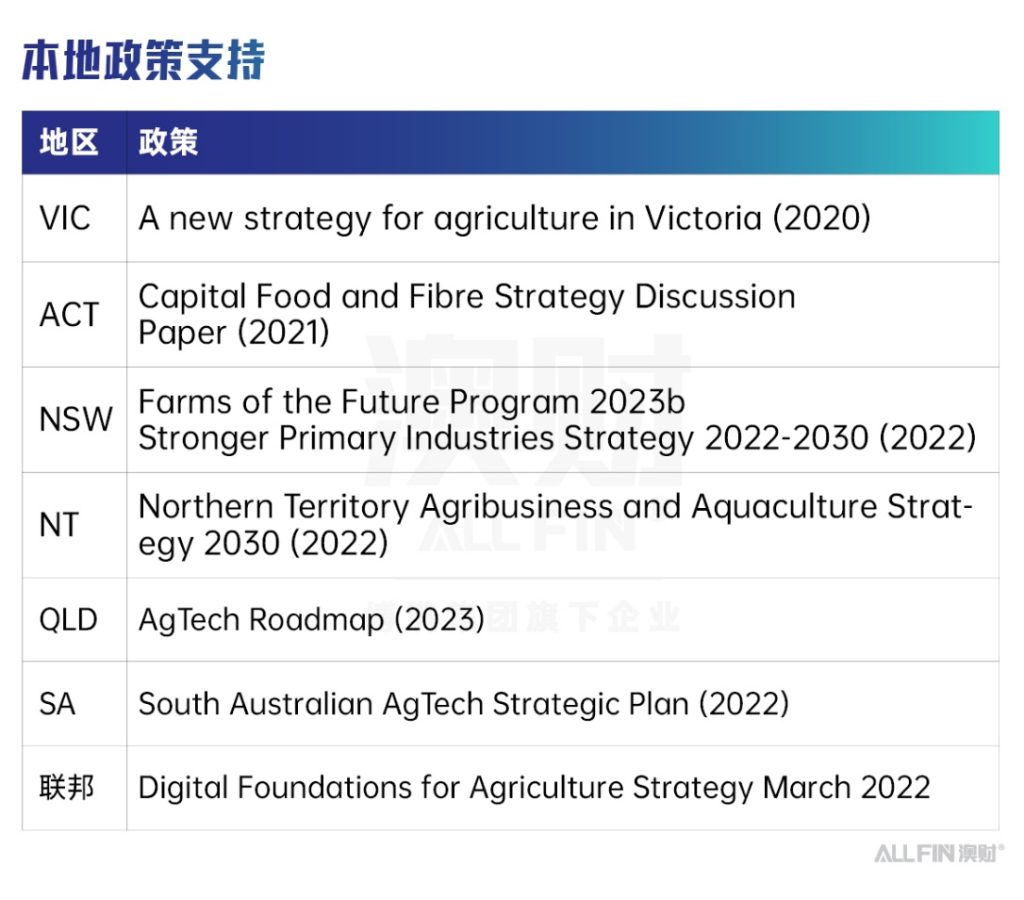Select Northern Territory Agribusiness Strategy text

click(x=556, y=526)
